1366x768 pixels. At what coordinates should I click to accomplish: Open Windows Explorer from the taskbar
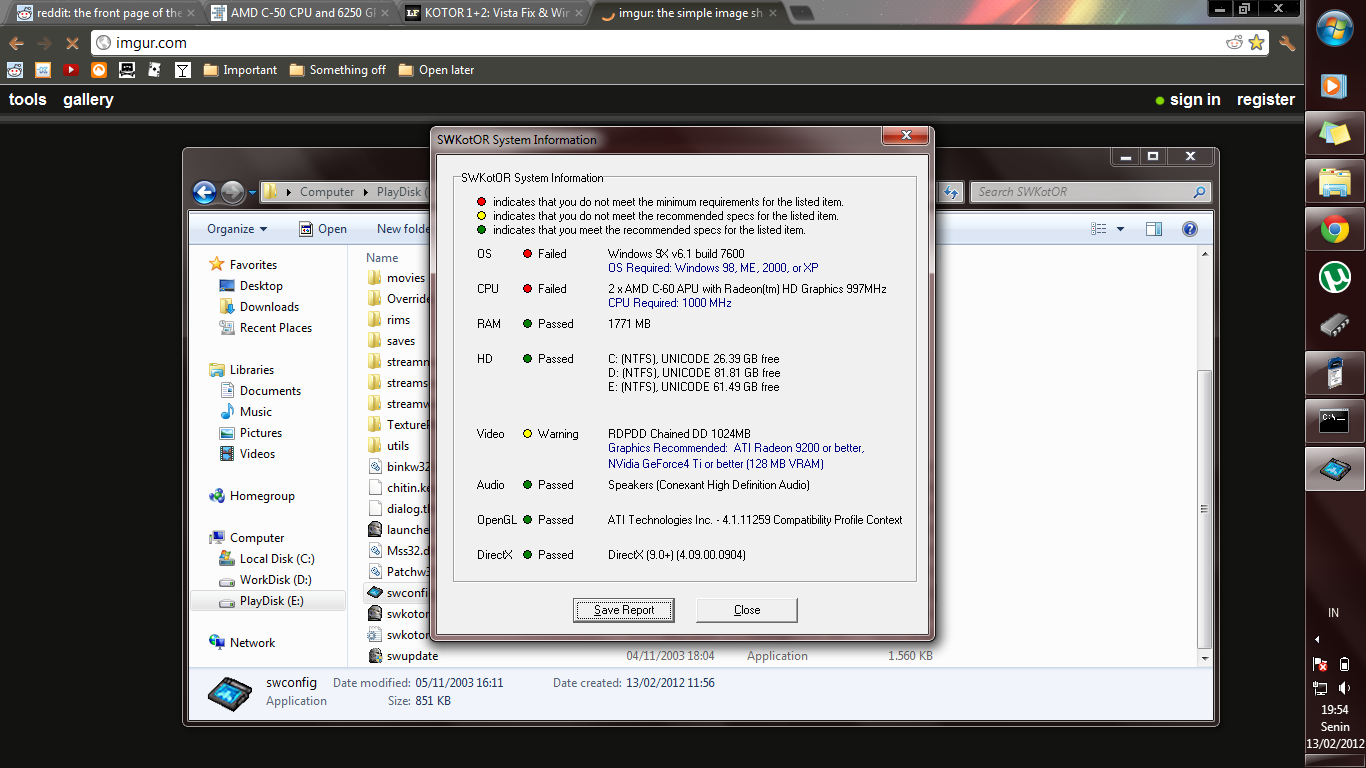coord(1334,182)
